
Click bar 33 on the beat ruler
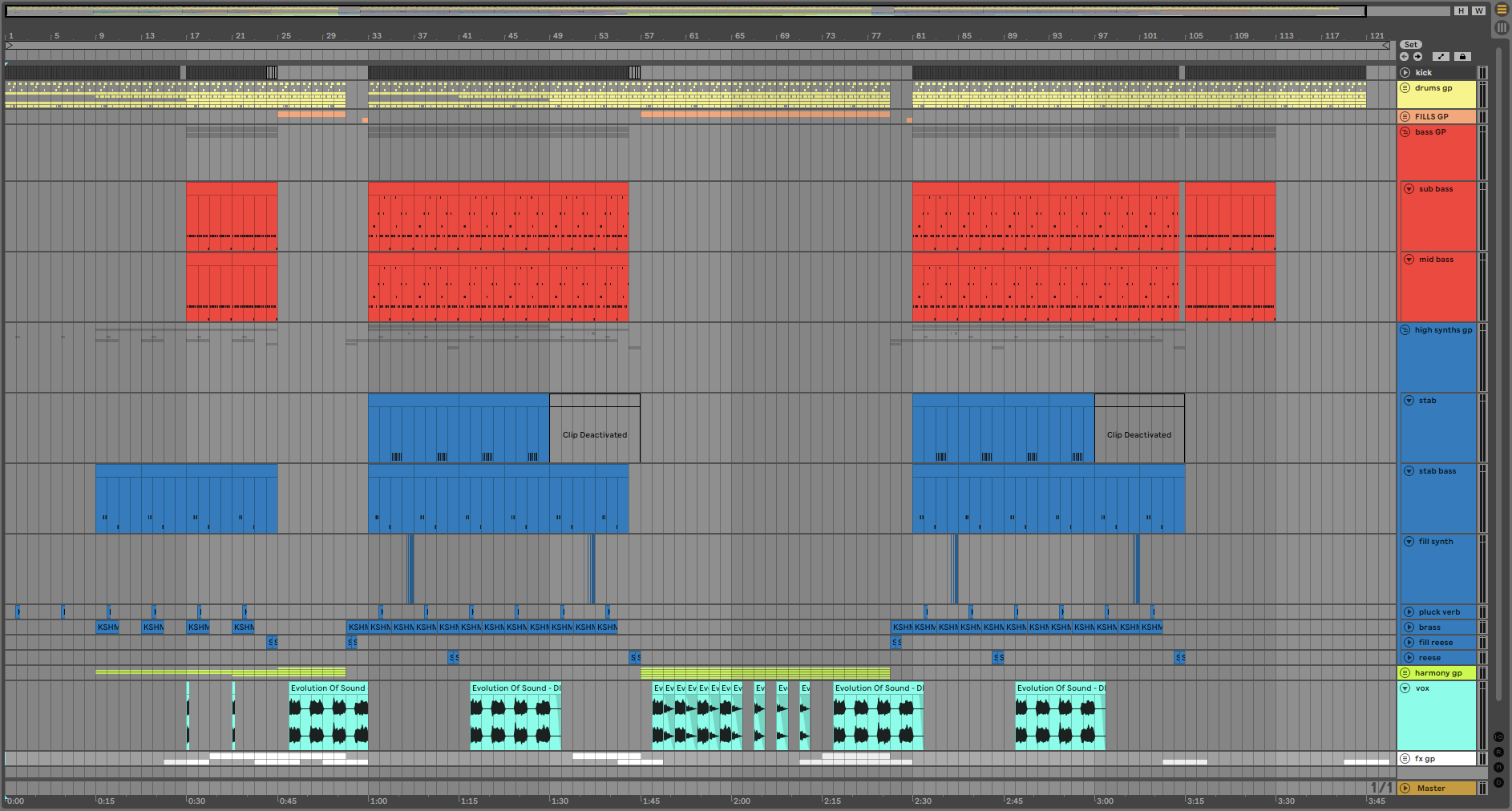click(376, 36)
